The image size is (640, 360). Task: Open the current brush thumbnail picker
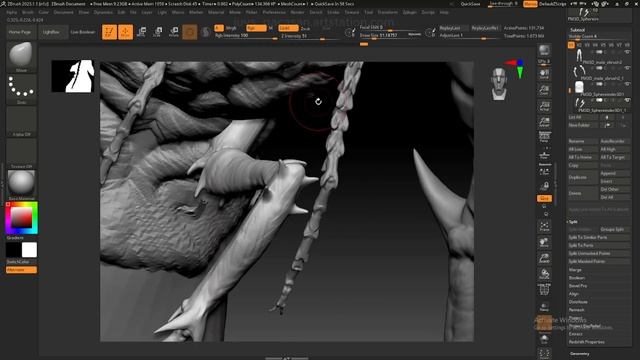point(21,56)
